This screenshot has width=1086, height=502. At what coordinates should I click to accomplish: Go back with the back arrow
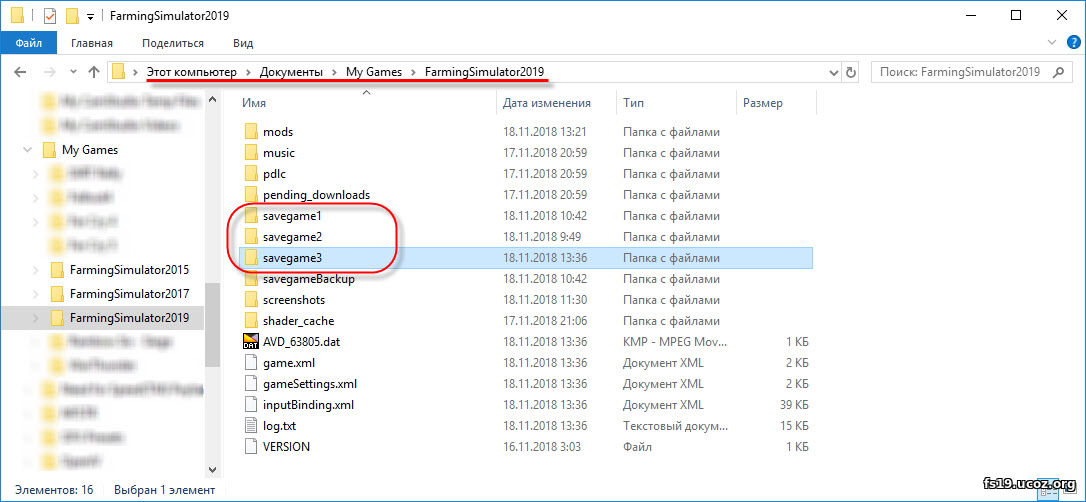tap(20, 71)
